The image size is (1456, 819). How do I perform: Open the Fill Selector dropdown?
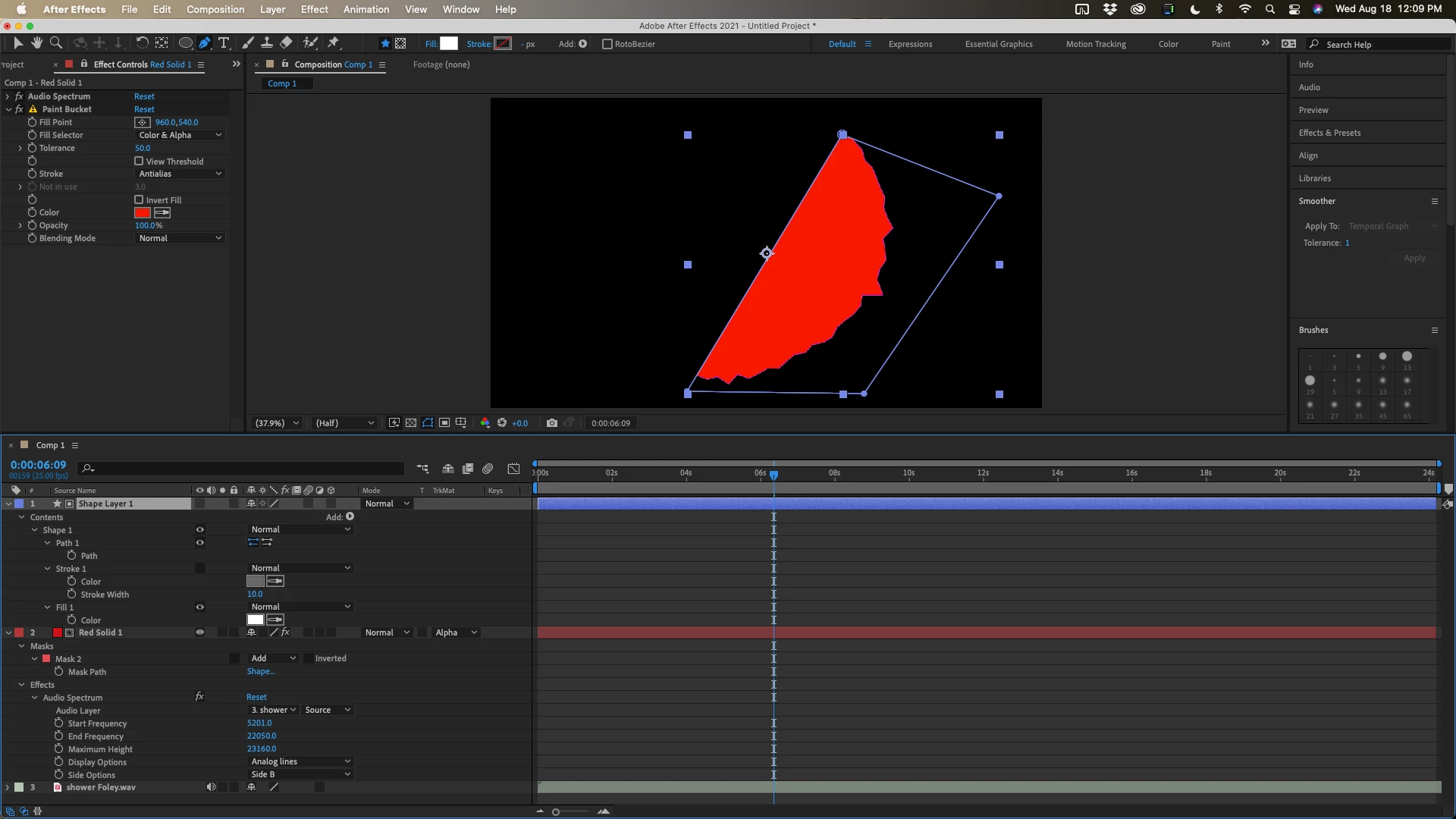click(180, 135)
